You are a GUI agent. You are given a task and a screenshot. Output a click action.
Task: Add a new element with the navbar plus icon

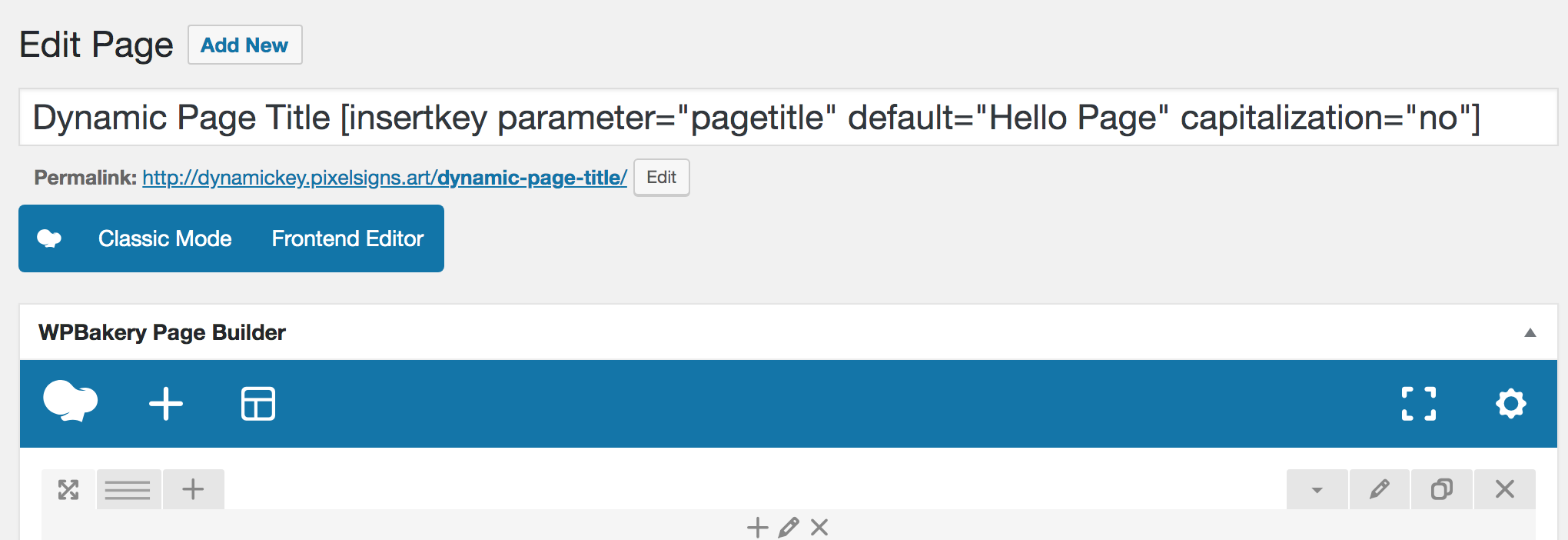pos(166,404)
